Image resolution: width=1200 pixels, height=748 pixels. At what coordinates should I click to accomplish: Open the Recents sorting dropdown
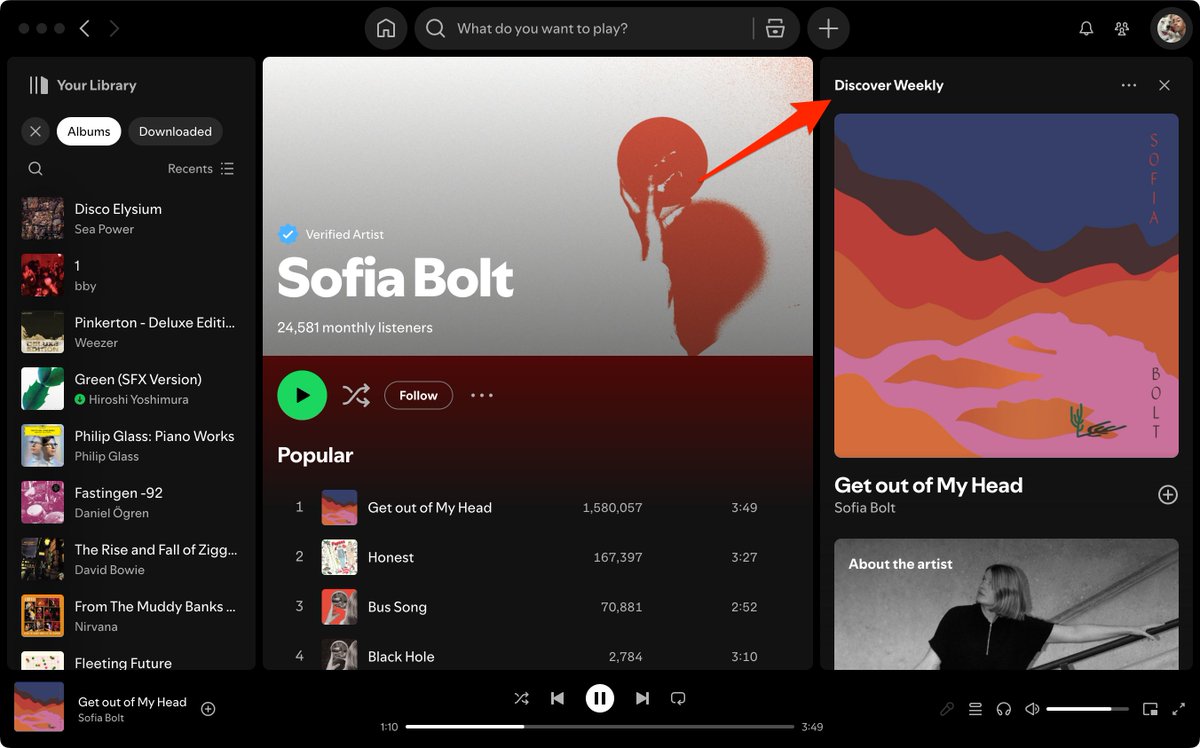click(201, 168)
